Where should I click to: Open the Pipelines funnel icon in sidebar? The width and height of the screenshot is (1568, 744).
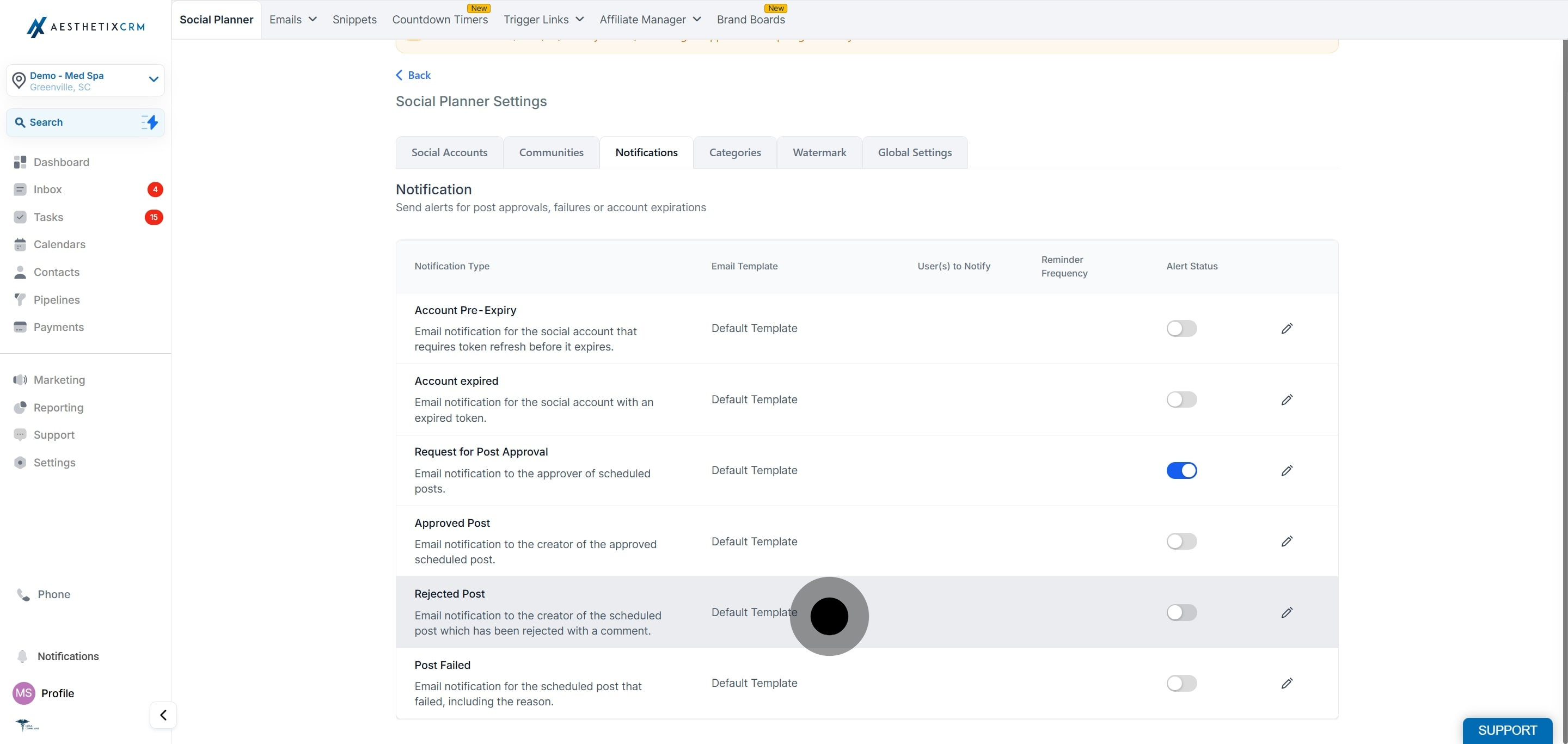coord(20,300)
